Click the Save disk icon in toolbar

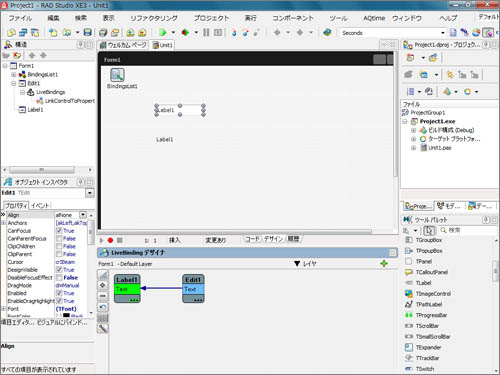tap(88, 32)
